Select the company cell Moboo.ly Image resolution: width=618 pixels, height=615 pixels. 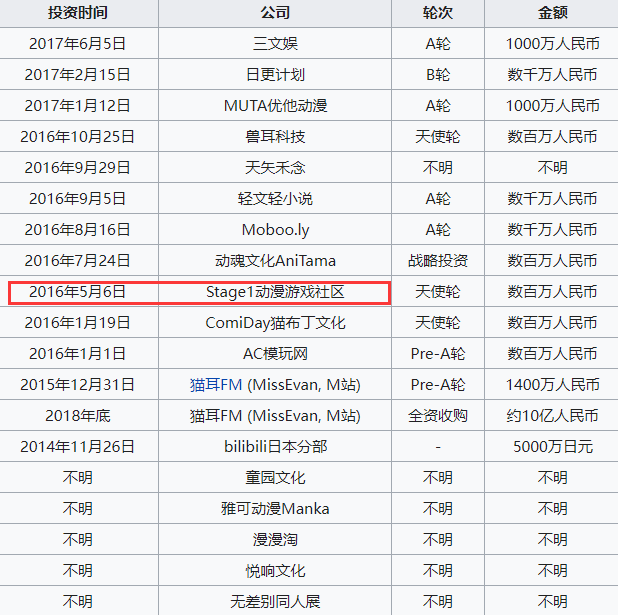point(275,229)
